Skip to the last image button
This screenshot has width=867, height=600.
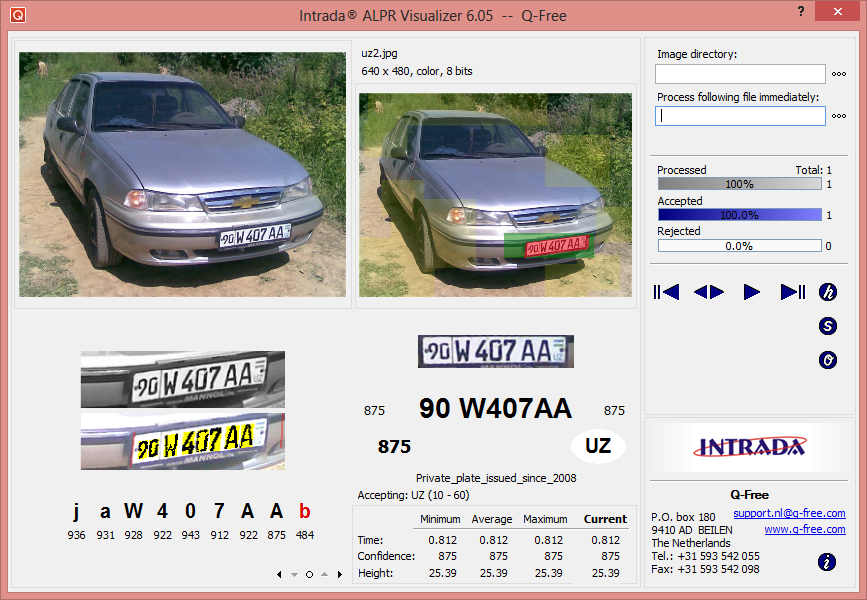point(792,292)
